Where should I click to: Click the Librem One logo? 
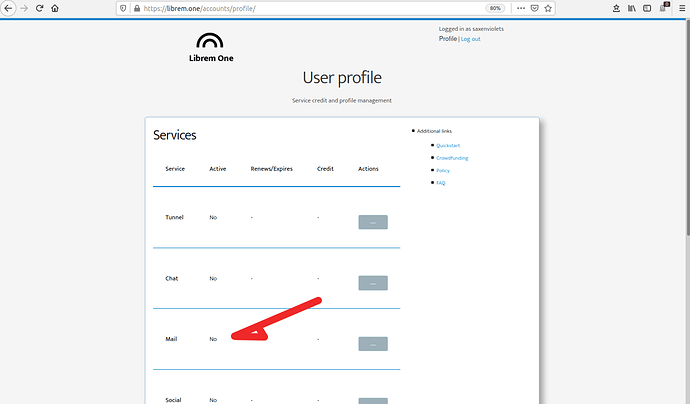(211, 48)
